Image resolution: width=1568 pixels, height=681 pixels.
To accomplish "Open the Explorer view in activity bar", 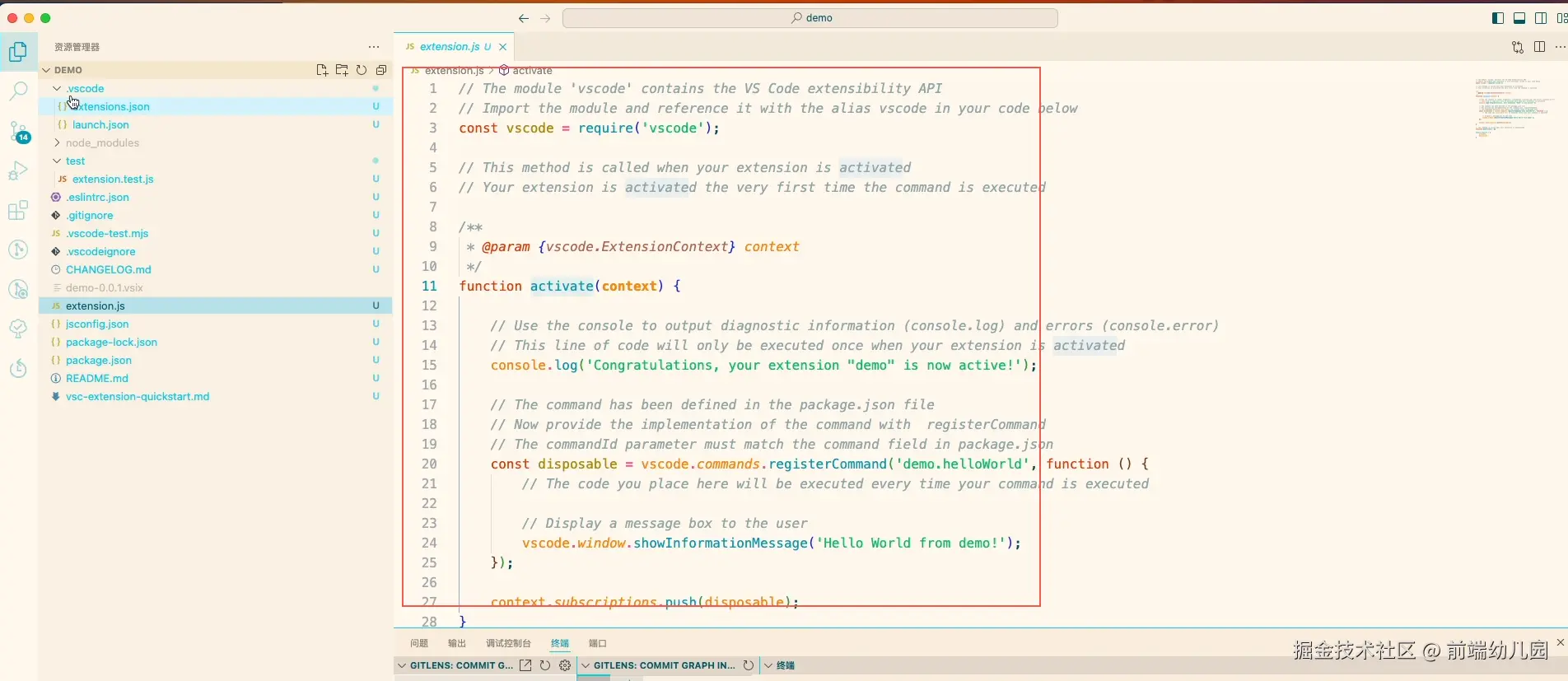I will (18, 52).
